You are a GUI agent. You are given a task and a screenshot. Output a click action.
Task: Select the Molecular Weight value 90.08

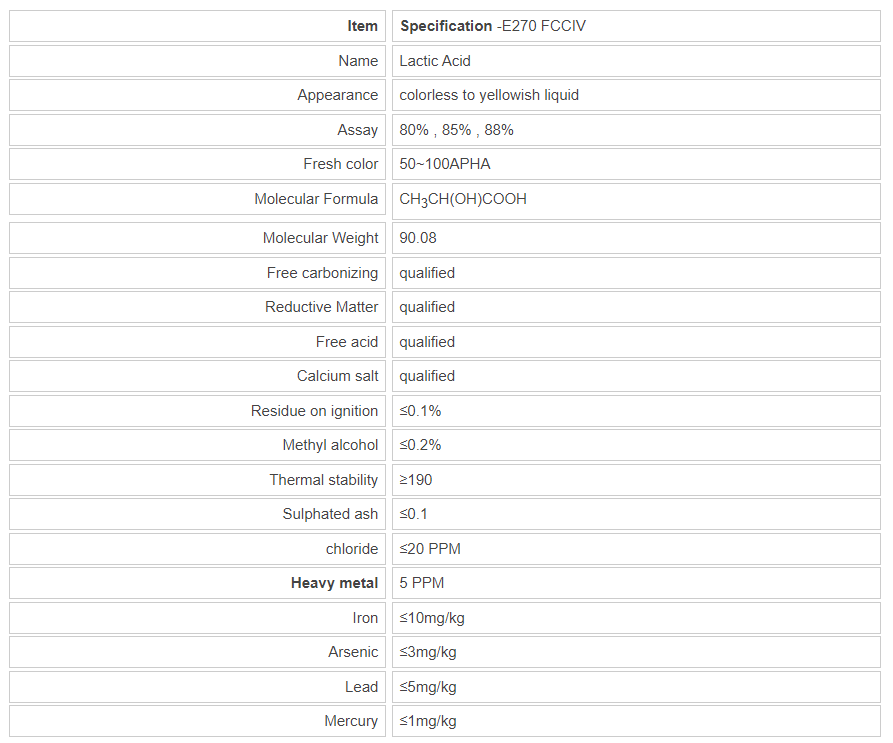tap(418, 238)
